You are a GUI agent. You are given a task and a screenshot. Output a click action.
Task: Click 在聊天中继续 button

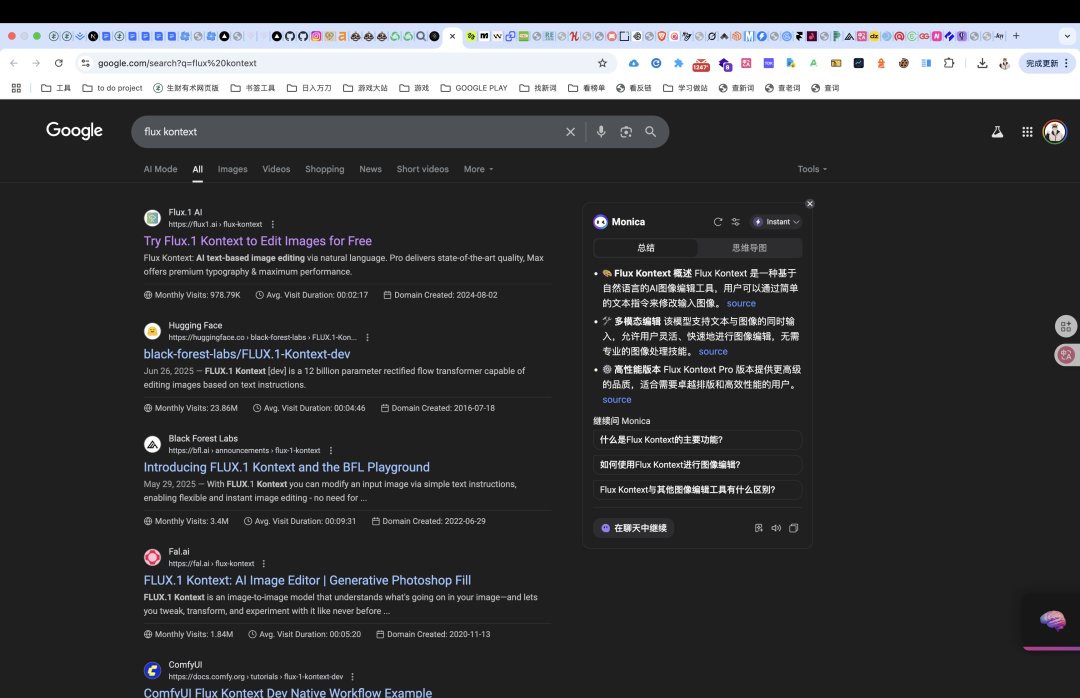(x=634, y=528)
